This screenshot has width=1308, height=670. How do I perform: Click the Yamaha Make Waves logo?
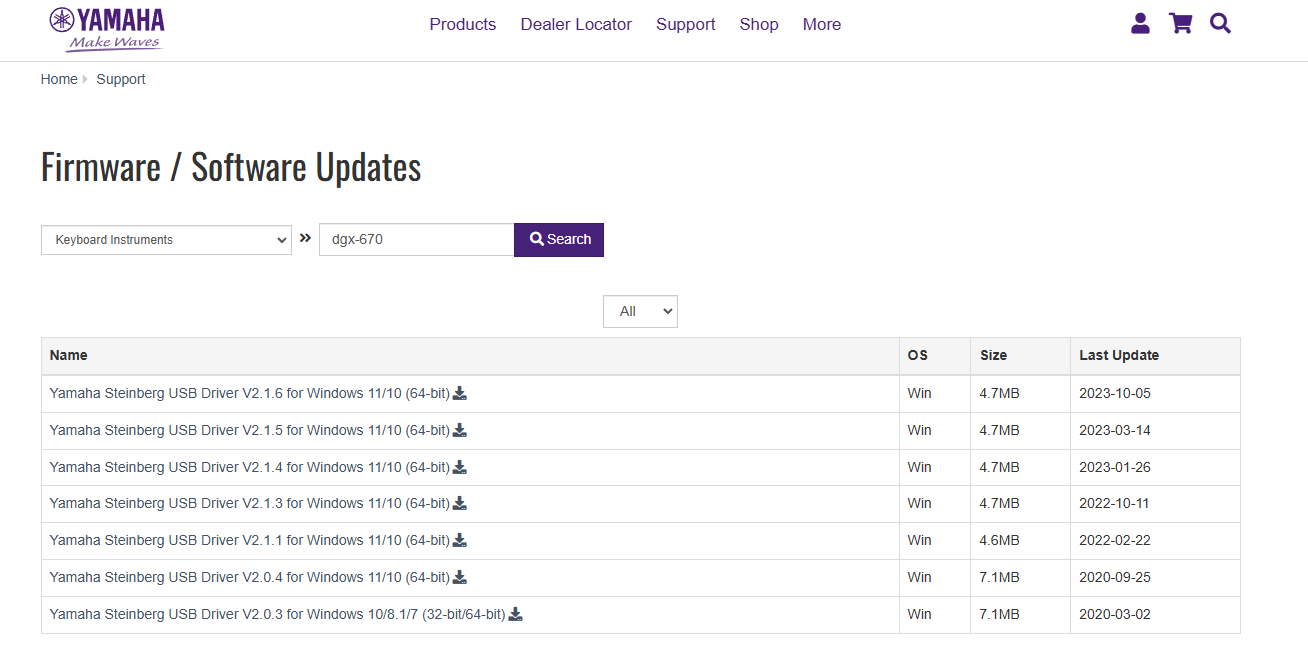107,29
